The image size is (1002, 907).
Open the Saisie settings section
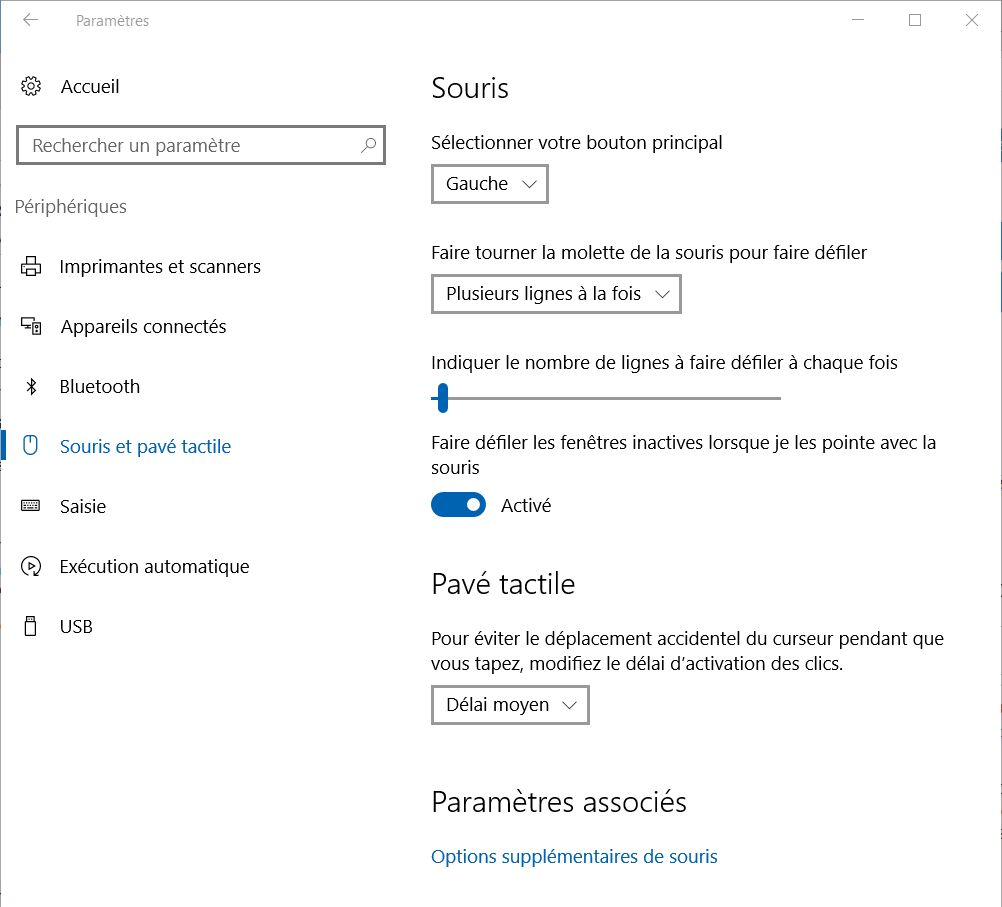click(x=83, y=507)
